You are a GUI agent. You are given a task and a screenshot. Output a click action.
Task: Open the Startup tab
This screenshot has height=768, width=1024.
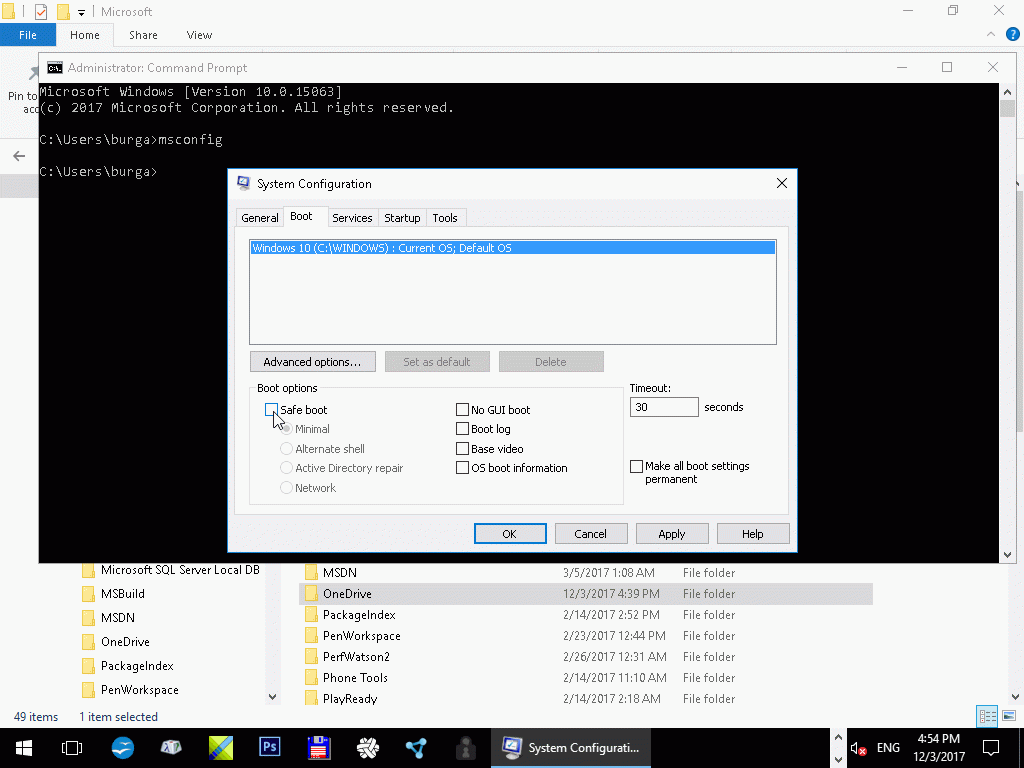click(402, 217)
